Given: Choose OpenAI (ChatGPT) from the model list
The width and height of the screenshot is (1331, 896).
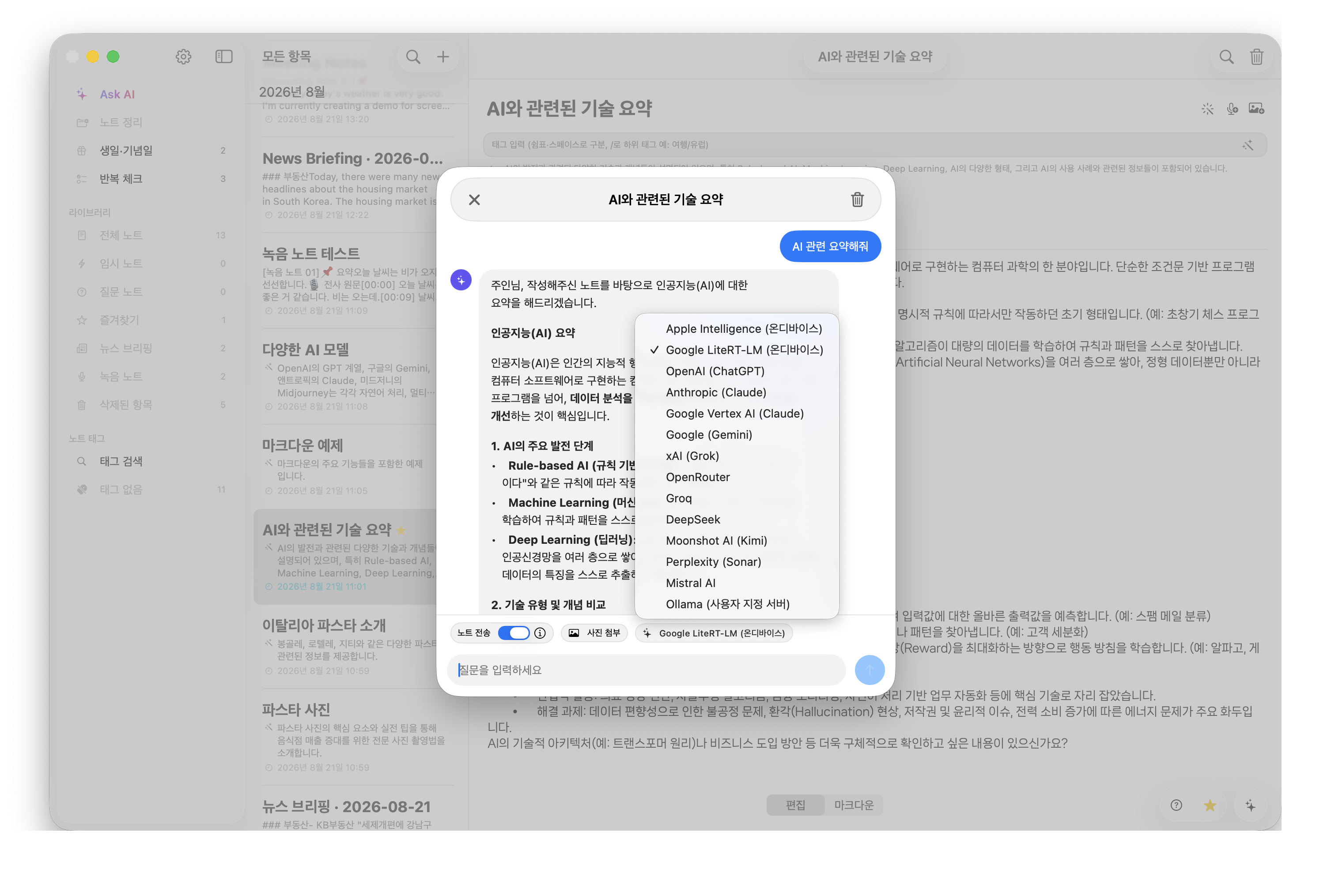Looking at the screenshot, I should 737,372.
